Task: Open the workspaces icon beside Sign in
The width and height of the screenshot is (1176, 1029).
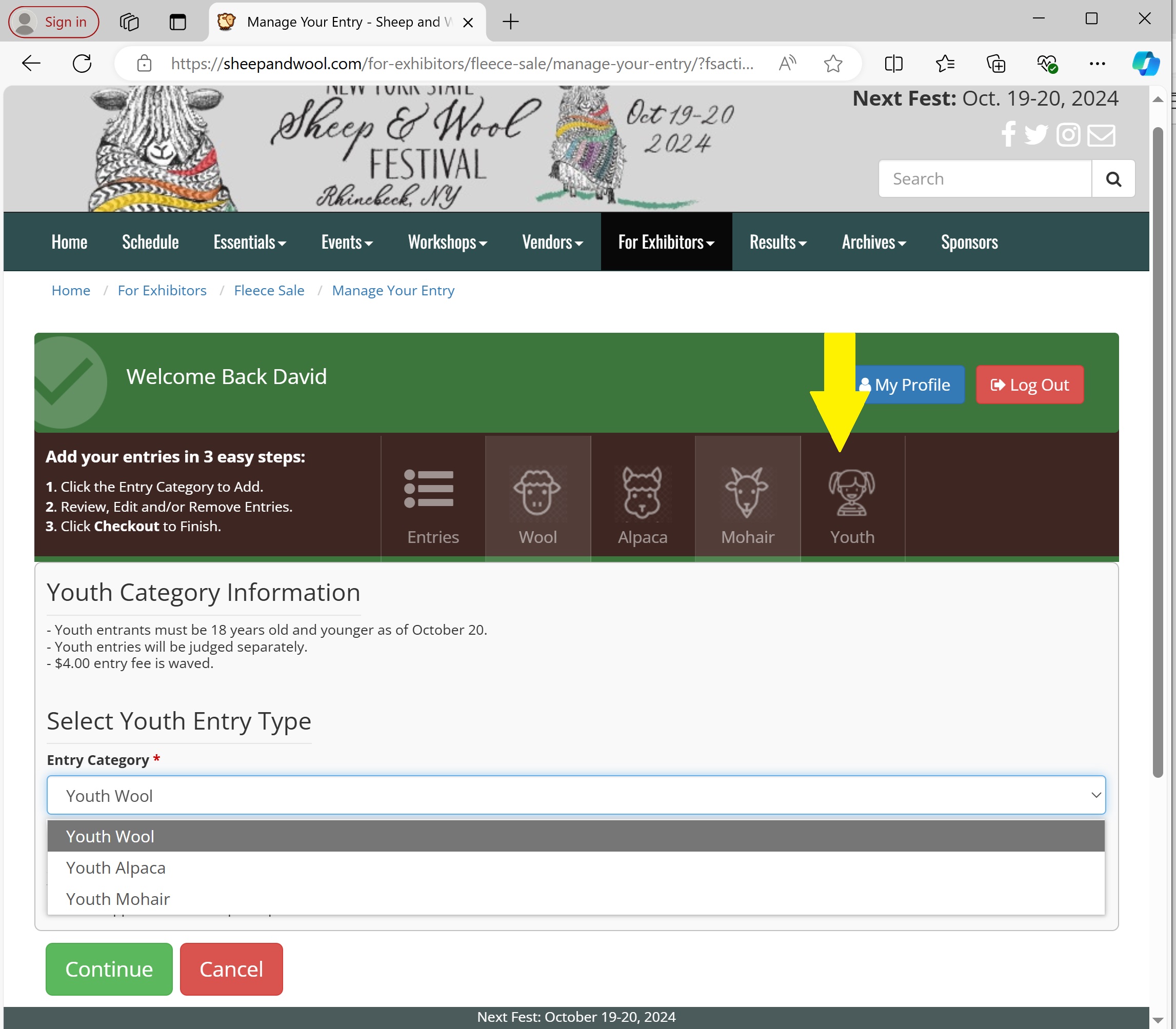Action: pyautogui.click(x=129, y=22)
